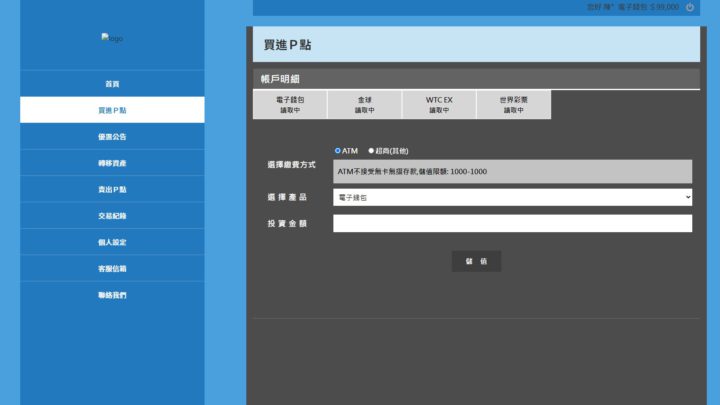Click the logo image in sidebar

click(x=112, y=38)
